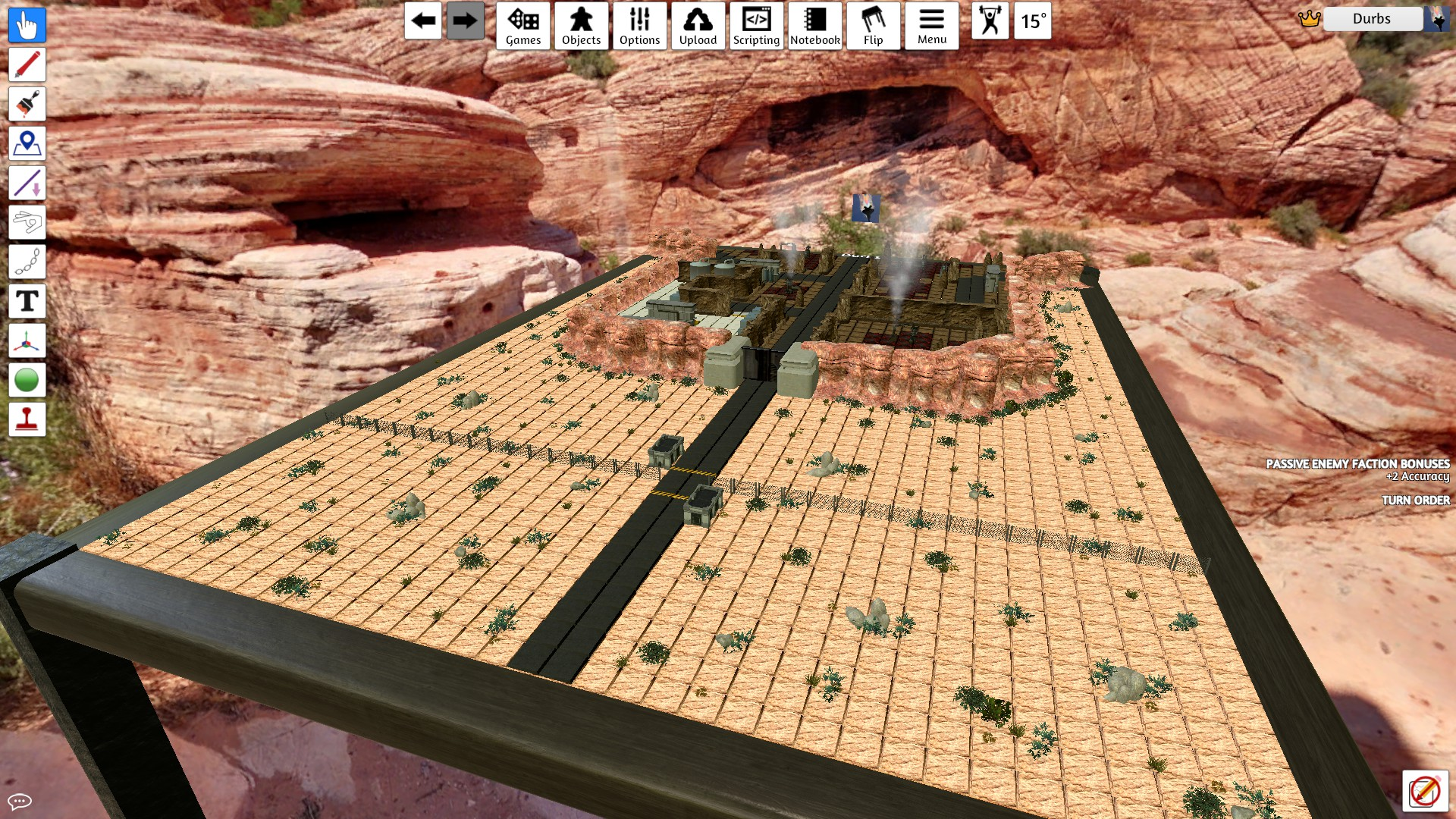This screenshot has height=819, width=1456.
Task: Click the 15° rotation angle button
Action: point(1033,21)
